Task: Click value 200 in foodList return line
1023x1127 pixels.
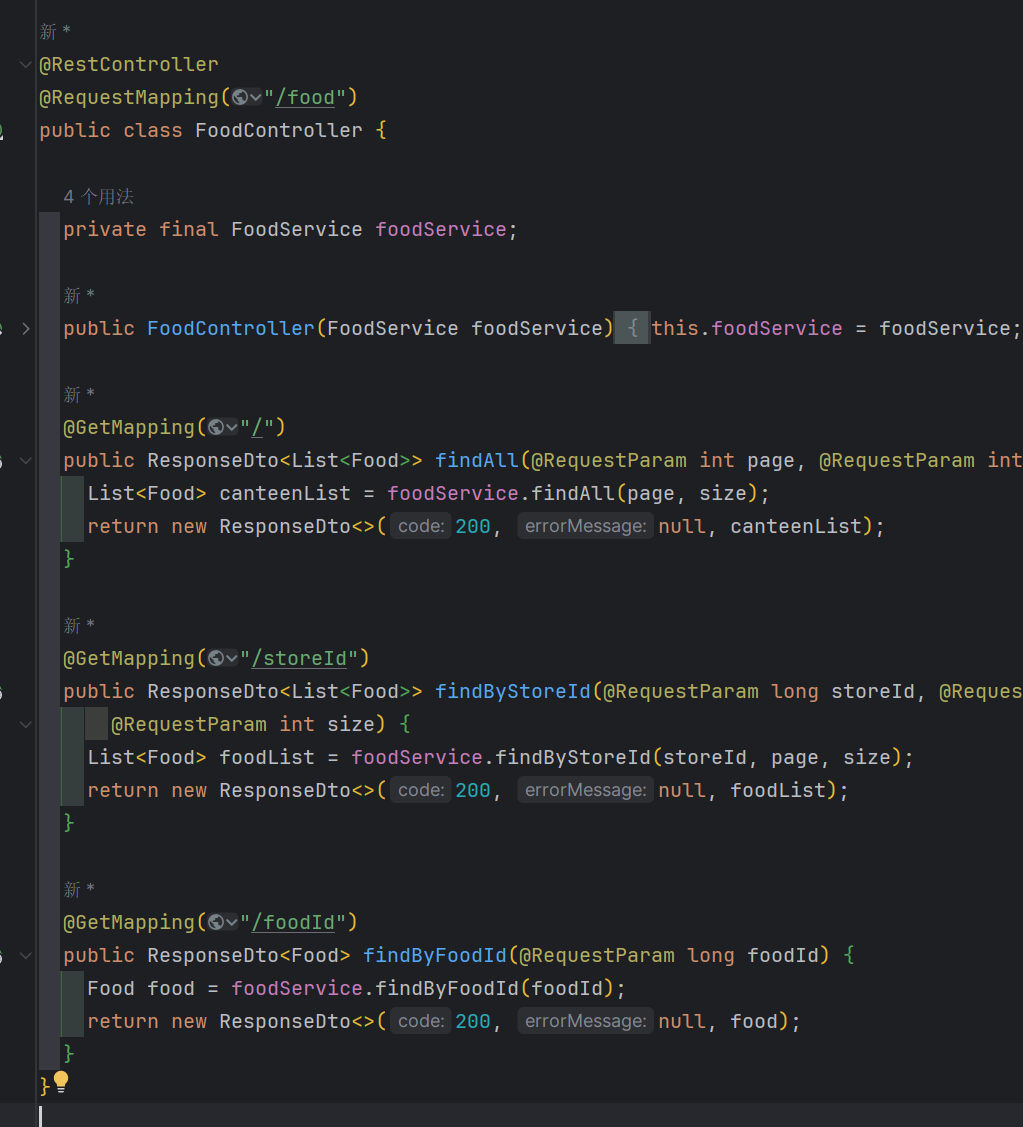Action: coord(473,790)
